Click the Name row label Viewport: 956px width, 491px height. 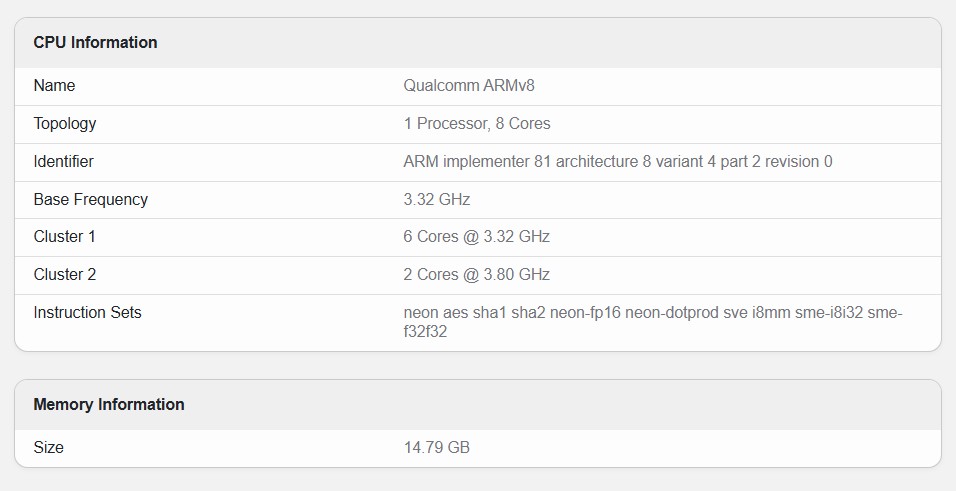tap(54, 86)
